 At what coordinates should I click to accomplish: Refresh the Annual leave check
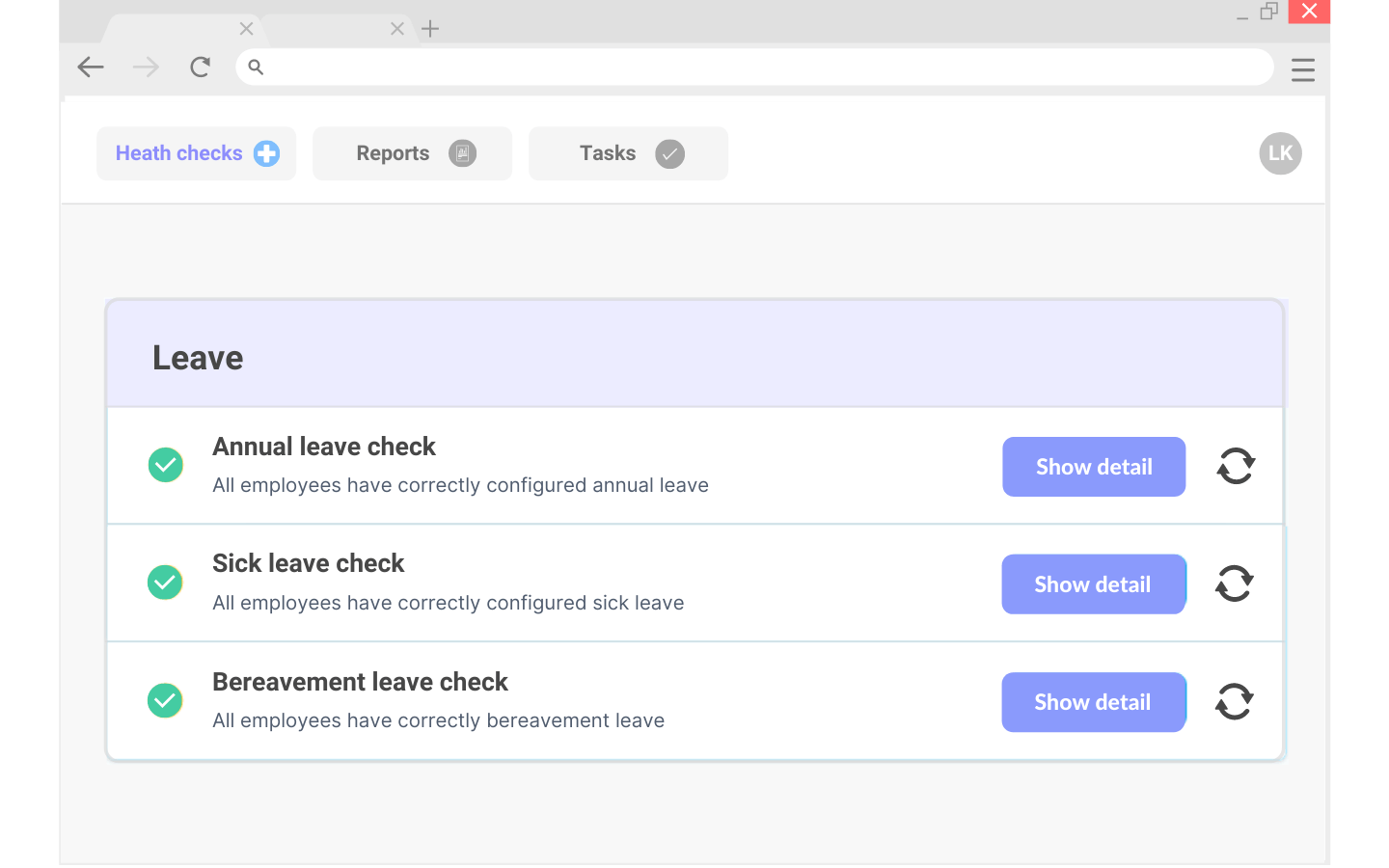pos(1236,467)
